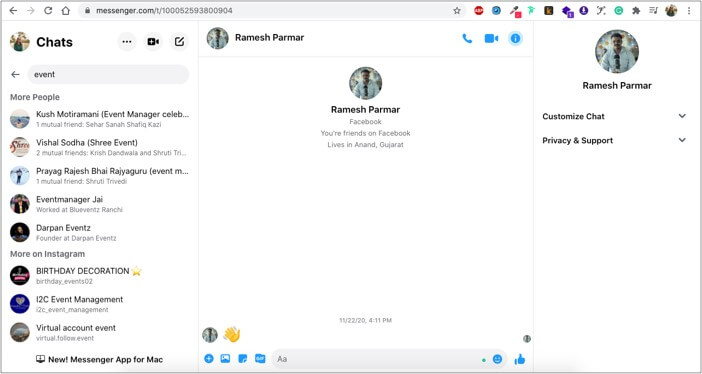Click the 'More on Instagram' heading

pos(47,254)
